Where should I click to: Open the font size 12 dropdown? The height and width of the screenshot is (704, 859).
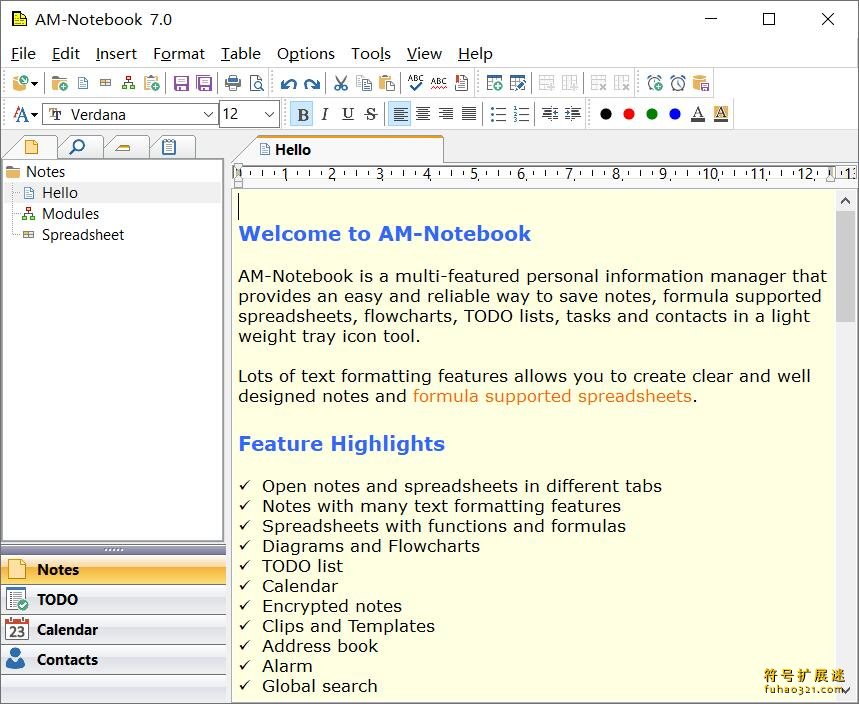(269, 115)
